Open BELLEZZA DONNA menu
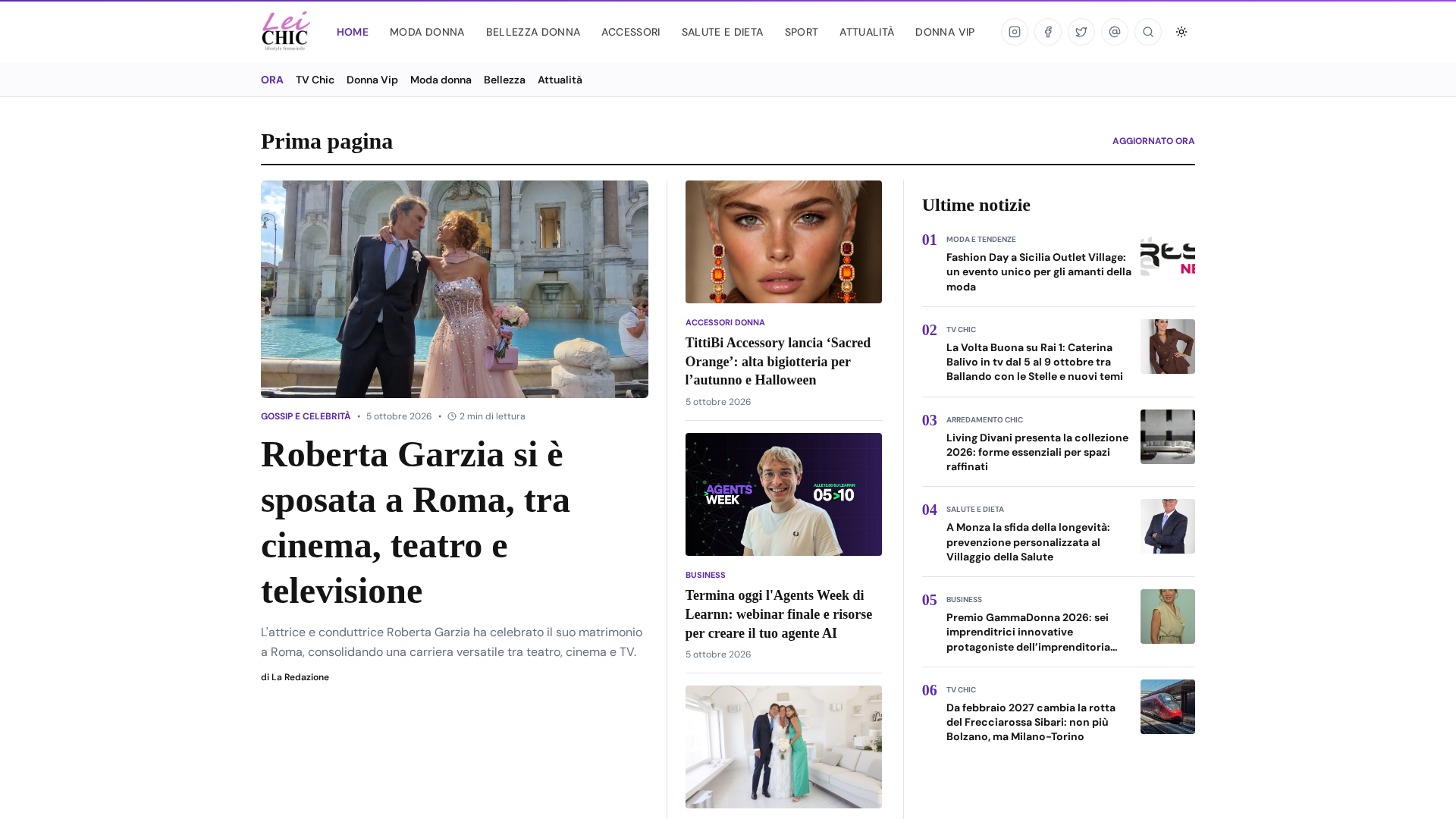Screen dimensions: 1456x819 (533, 32)
